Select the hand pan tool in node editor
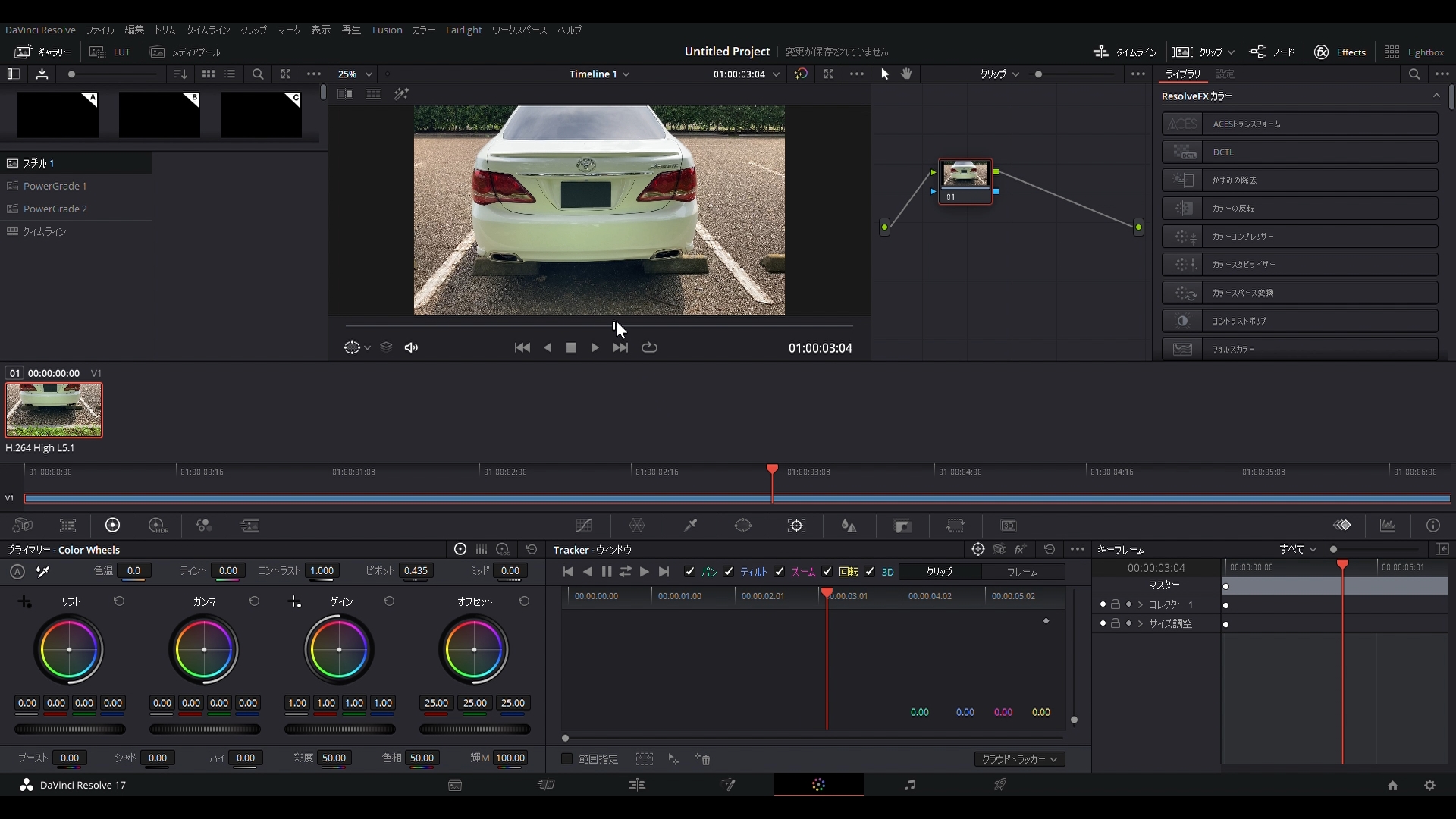The width and height of the screenshot is (1456, 819). tap(906, 74)
